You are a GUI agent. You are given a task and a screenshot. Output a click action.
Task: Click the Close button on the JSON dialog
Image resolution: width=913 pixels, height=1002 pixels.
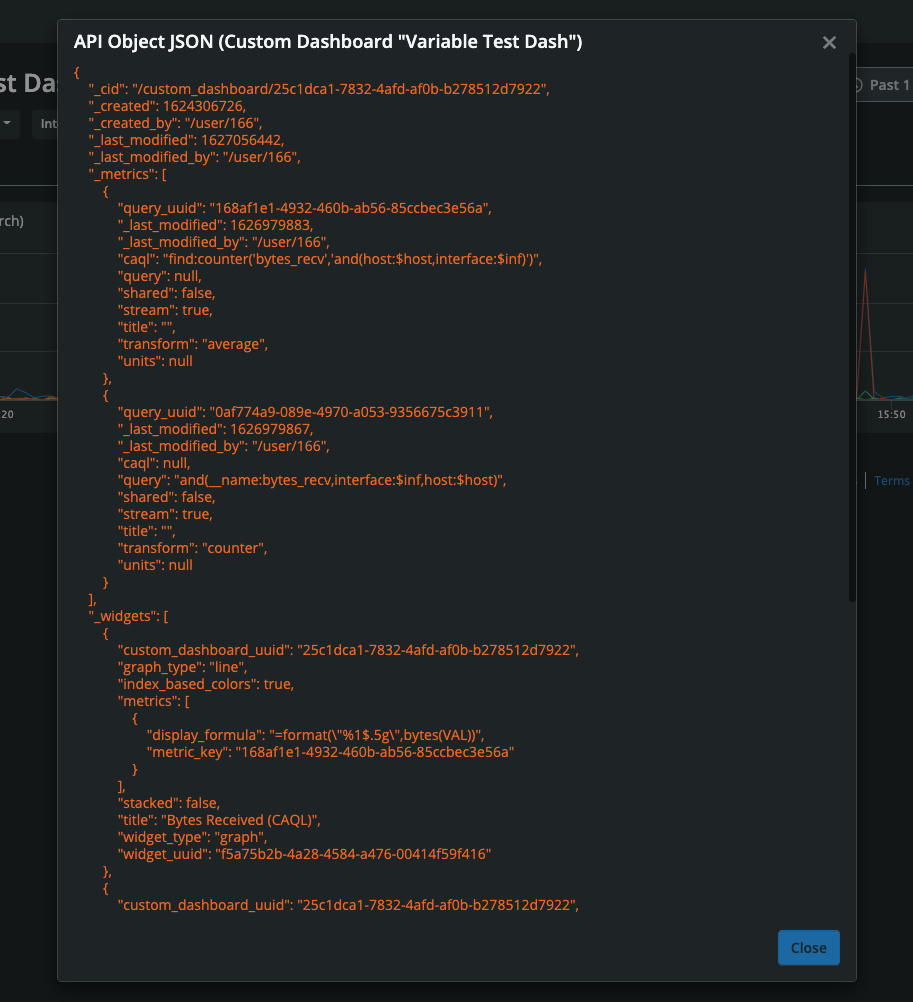point(808,947)
